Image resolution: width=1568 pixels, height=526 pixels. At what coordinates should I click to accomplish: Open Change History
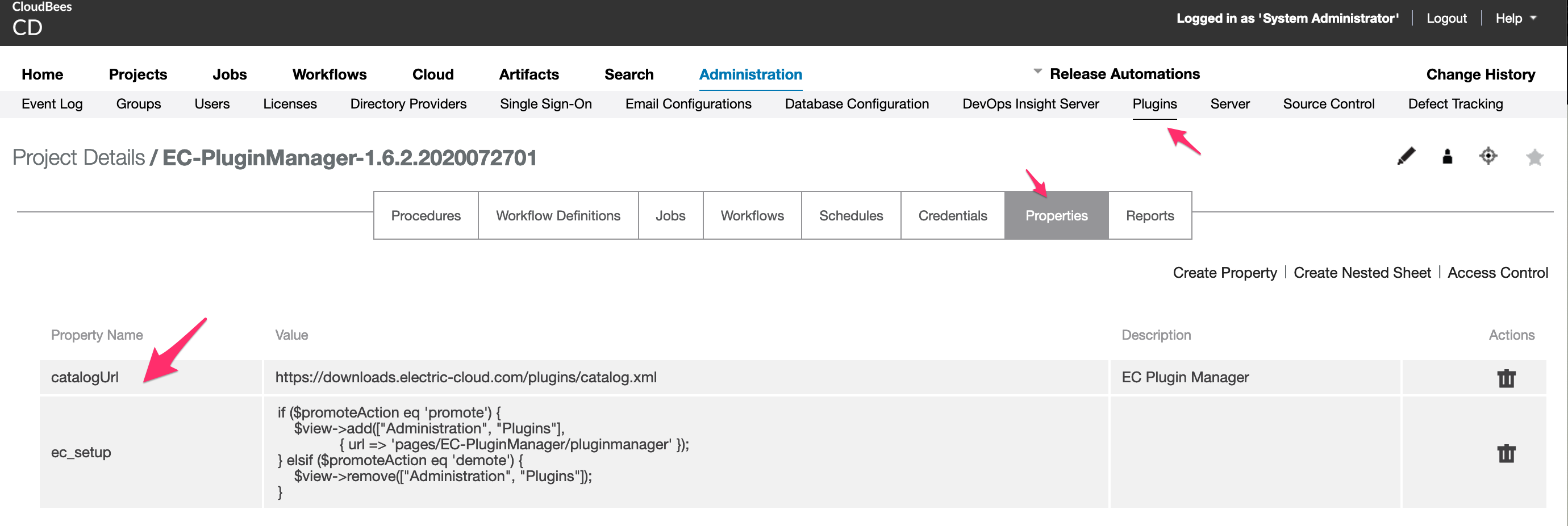click(1481, 74)
